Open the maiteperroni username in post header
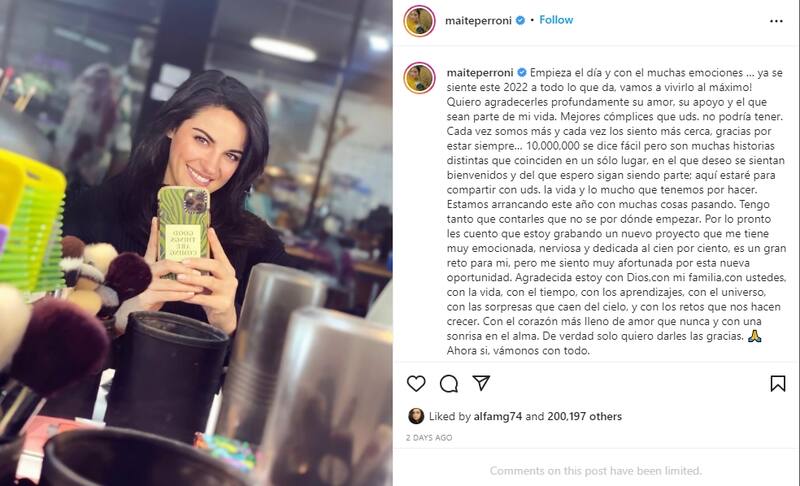This screenshot has height=486, width=800. click(478, 20)
